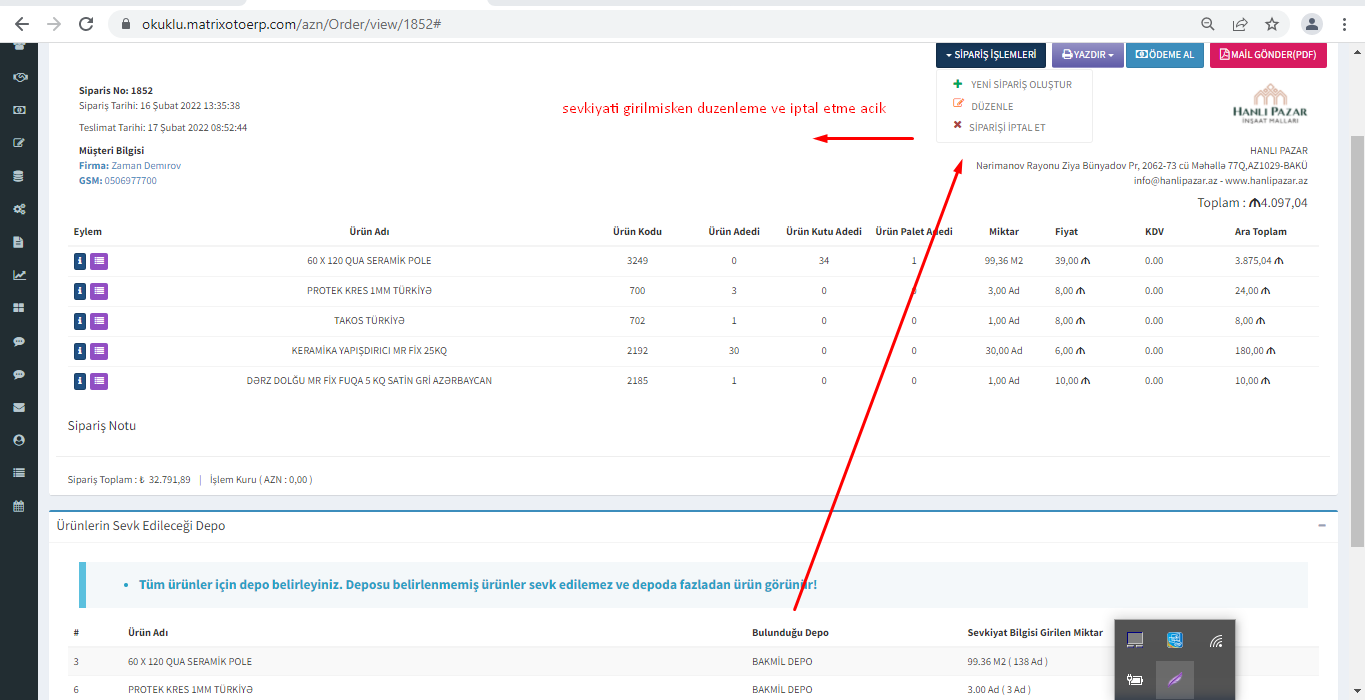Image resolution: width=1365 pixels, height=700 pixels.
Task: Click the purple feather tray icon
Action: [x=1175, y=680]
